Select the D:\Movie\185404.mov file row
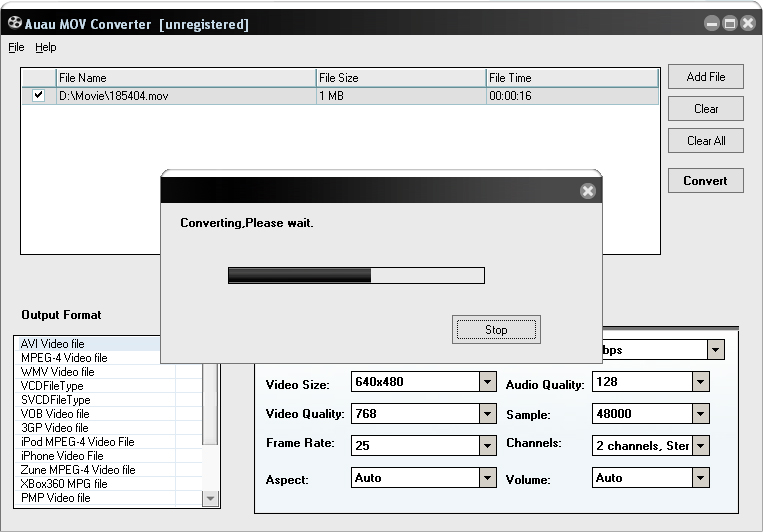The width and height of the screenshot is (763, 532). (340, 96)
